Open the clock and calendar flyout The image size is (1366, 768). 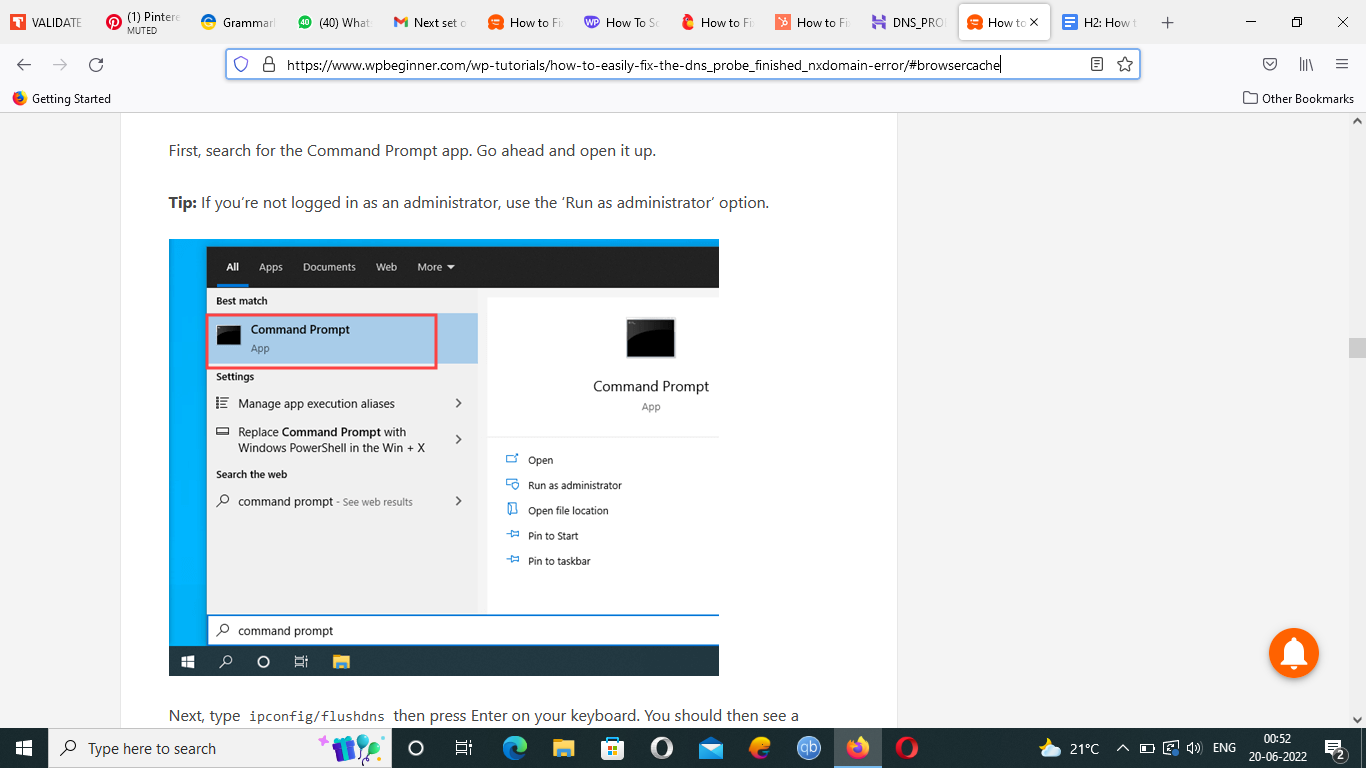click(x=1276, y=748)
